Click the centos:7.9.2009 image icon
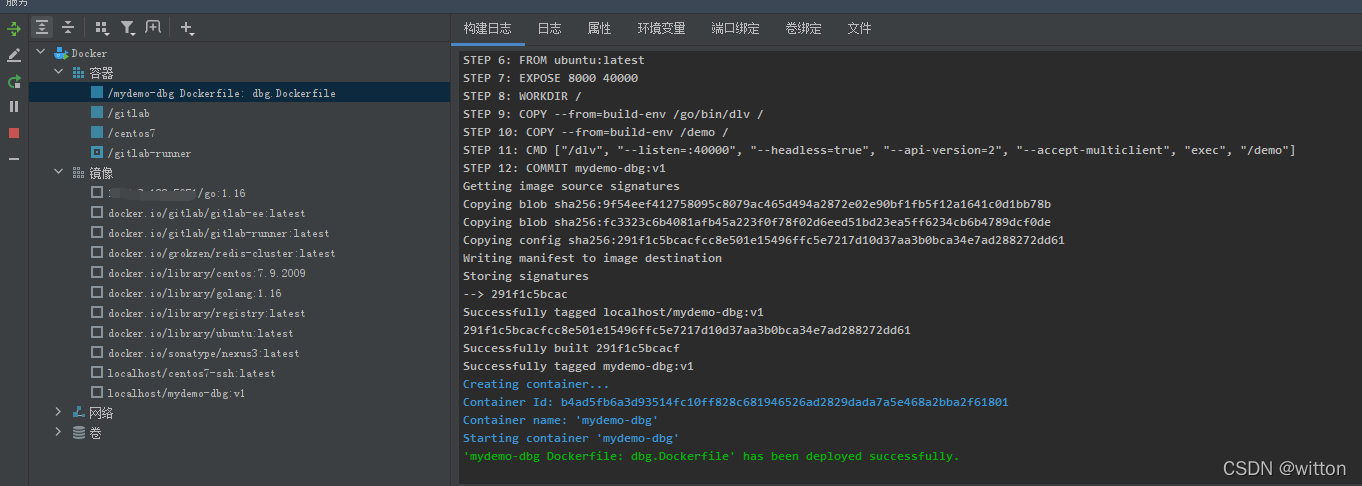The image size is (1362, 486). pos(97,273)
